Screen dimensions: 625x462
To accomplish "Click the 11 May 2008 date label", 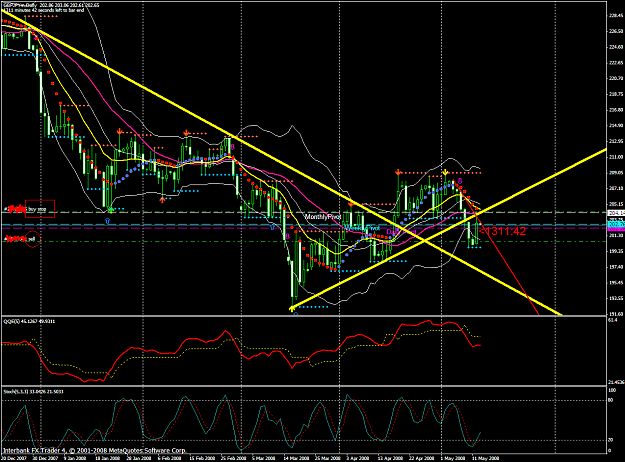I will [x=486, y=458].
